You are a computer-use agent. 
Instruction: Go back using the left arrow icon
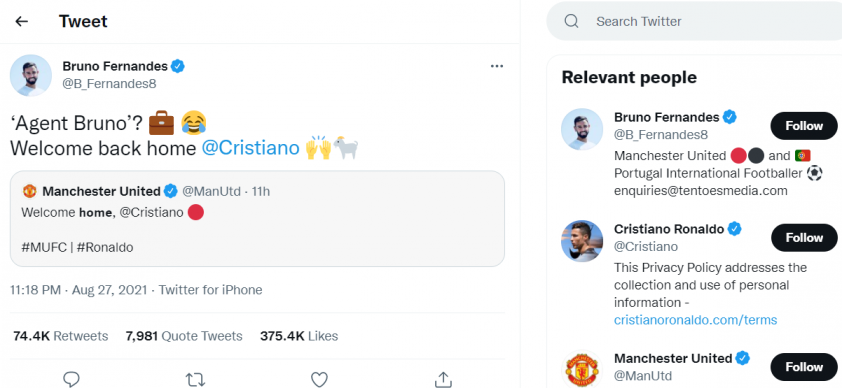21,21
